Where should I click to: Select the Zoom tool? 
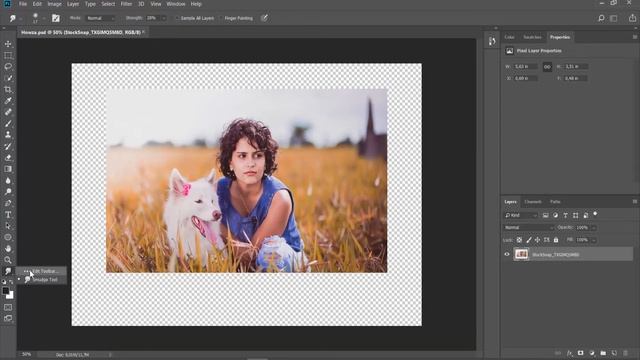[x=8, y=260]
